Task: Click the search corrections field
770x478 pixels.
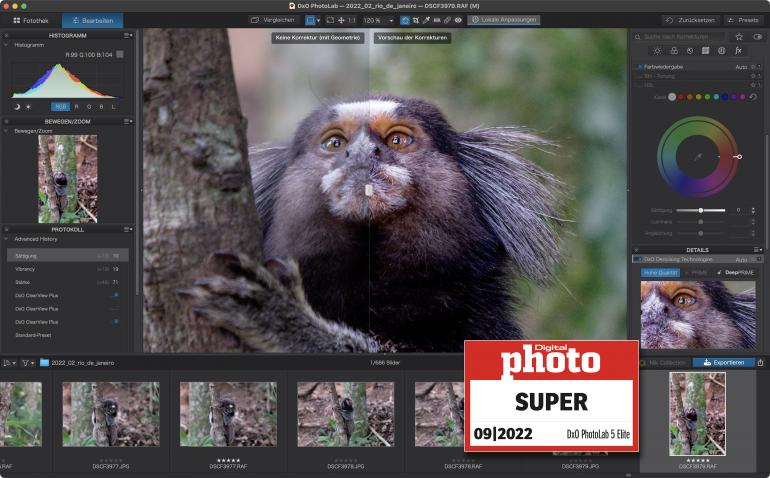Action: click(x=679, y=37)
